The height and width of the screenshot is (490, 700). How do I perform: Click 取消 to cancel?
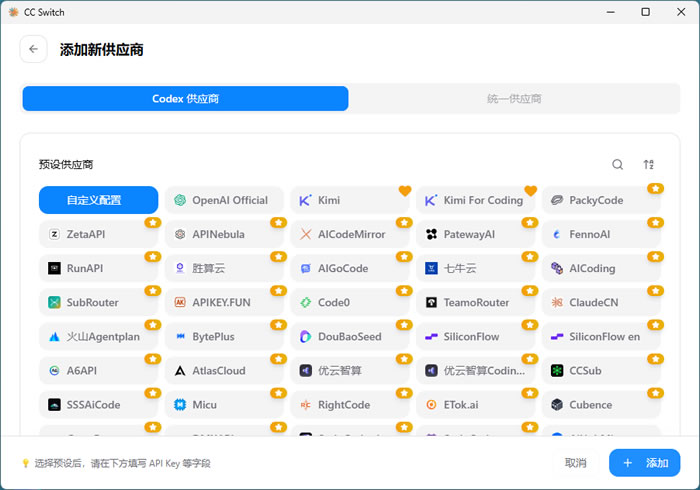[575, 463]
